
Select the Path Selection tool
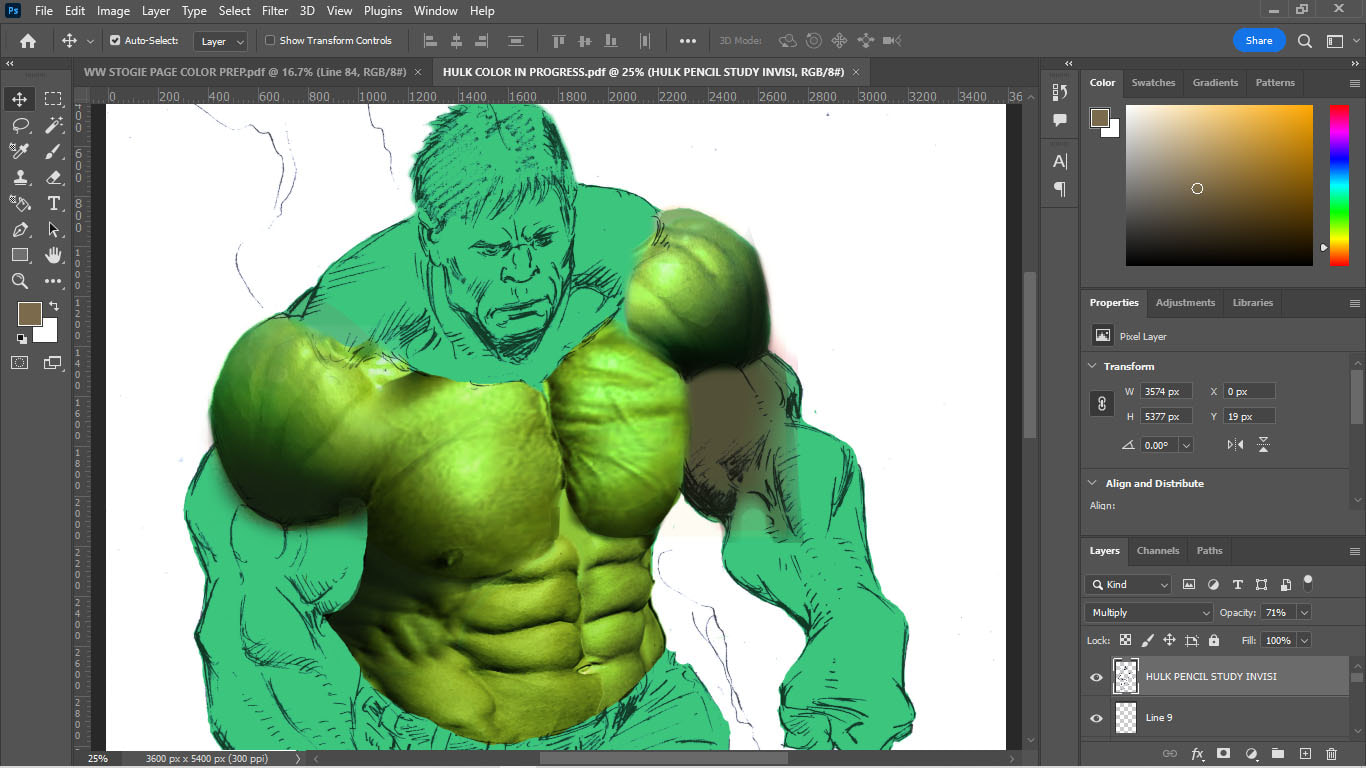click(54, 229)
